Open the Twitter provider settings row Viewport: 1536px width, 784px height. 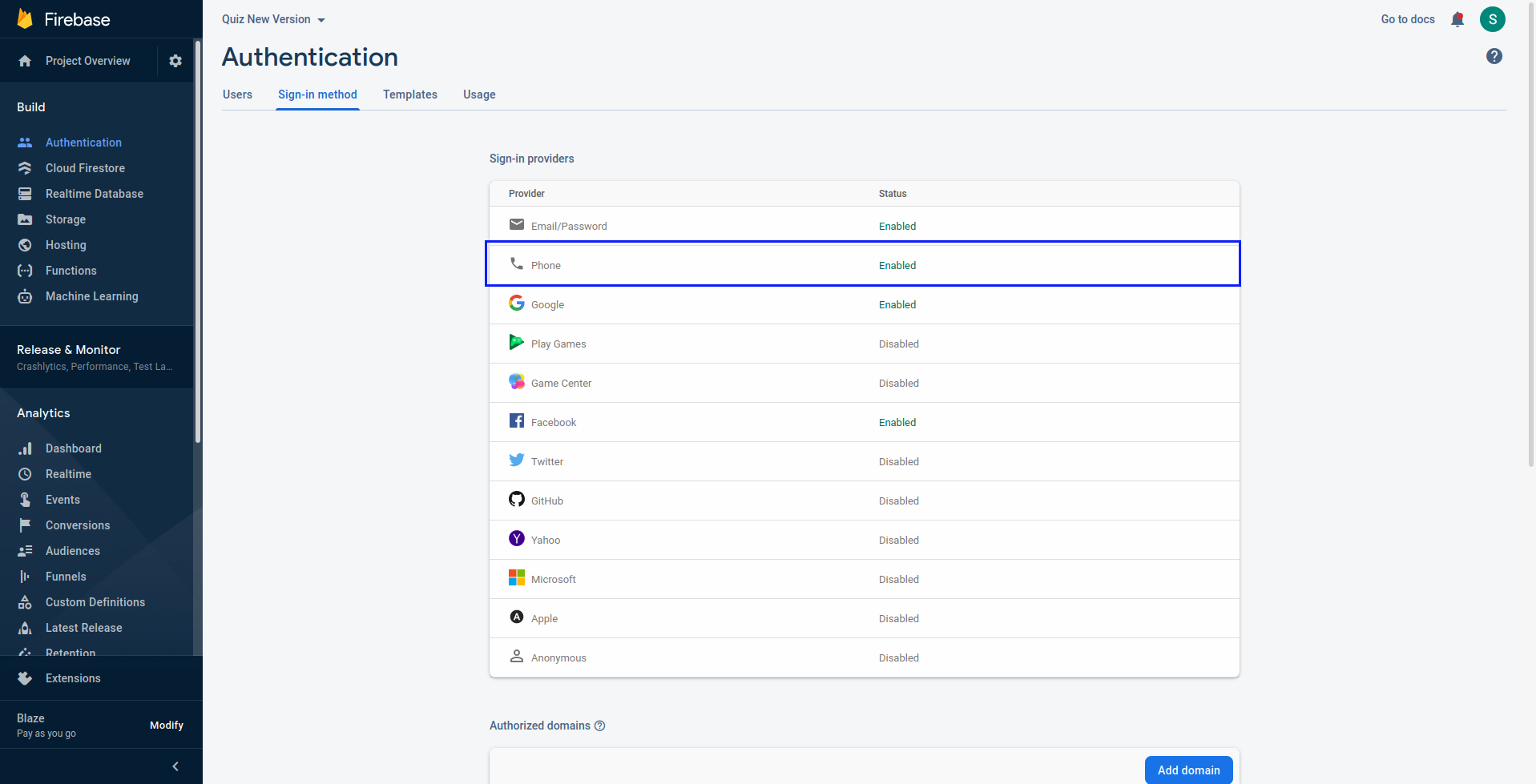point(865,461)
